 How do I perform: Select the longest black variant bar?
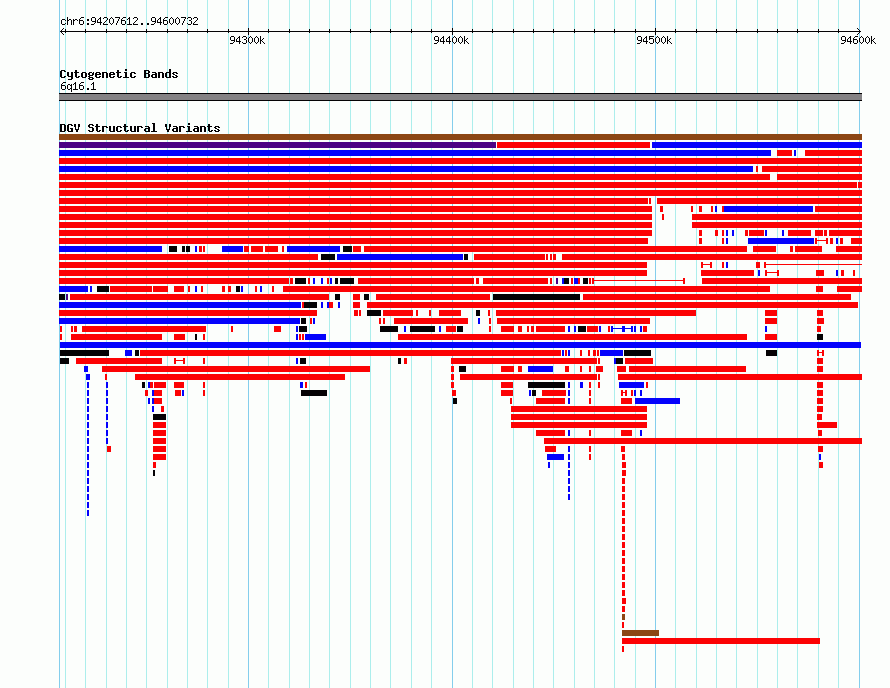tap(536, 297)
